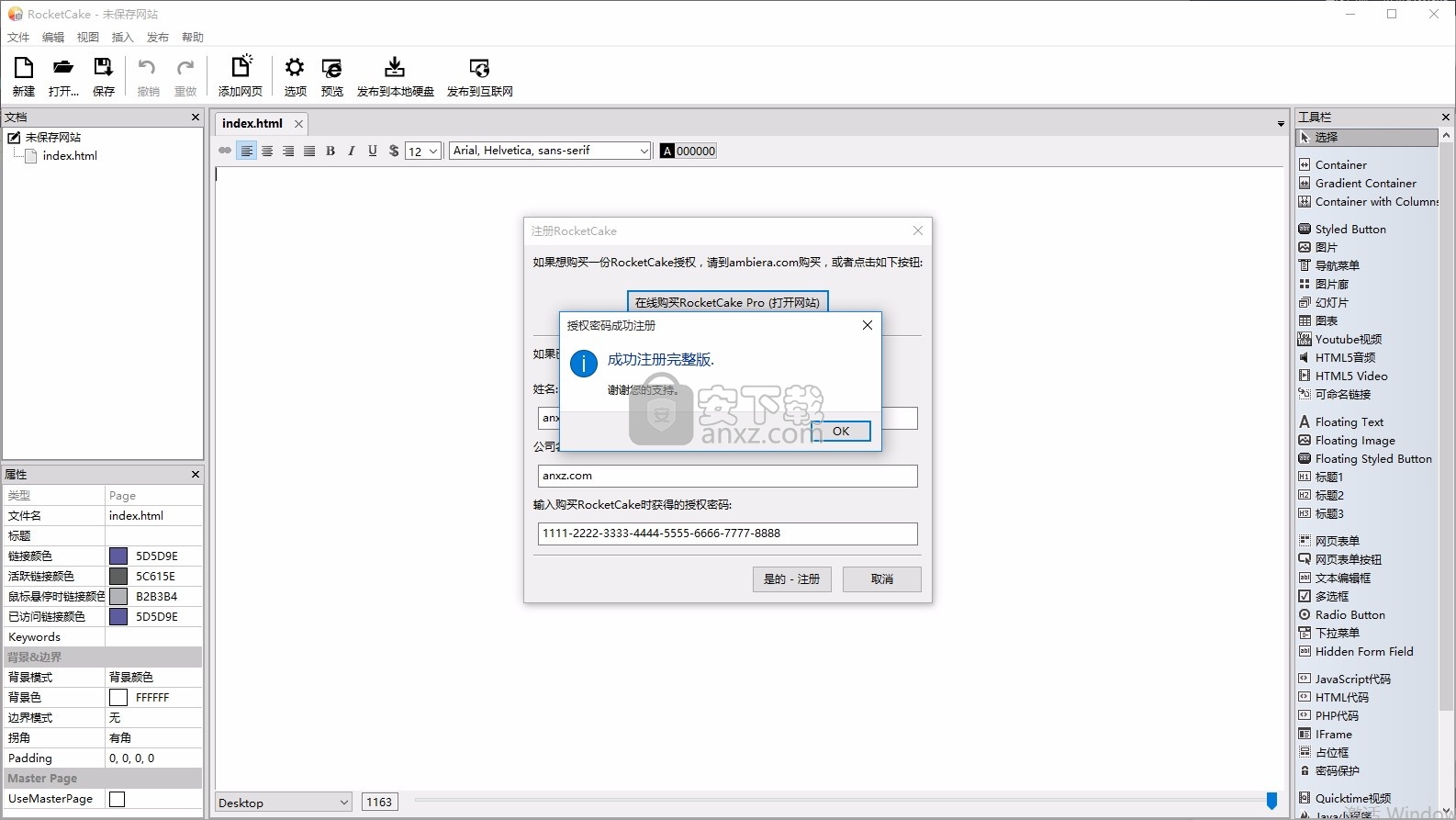
Task: Open the 编辑 menu
Action: tap(53, 38)
